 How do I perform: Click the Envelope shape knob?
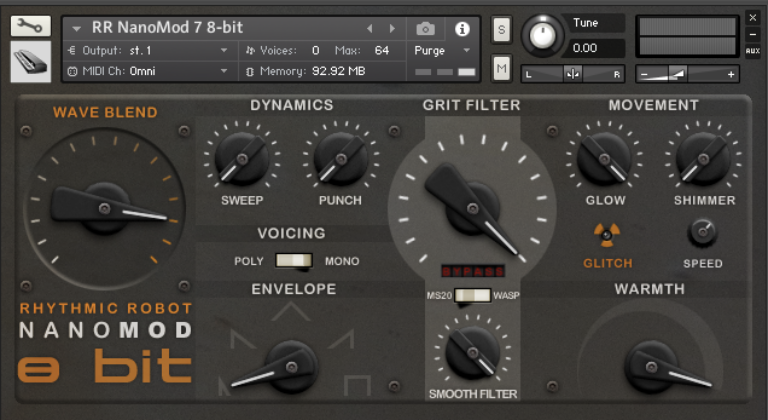click(291, 367)
